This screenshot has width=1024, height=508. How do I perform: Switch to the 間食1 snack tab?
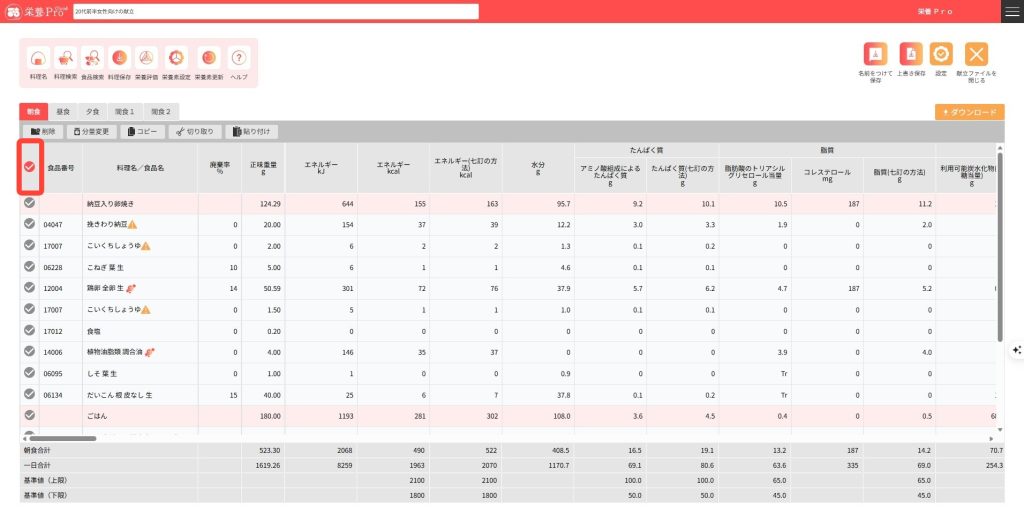[125, 112]
